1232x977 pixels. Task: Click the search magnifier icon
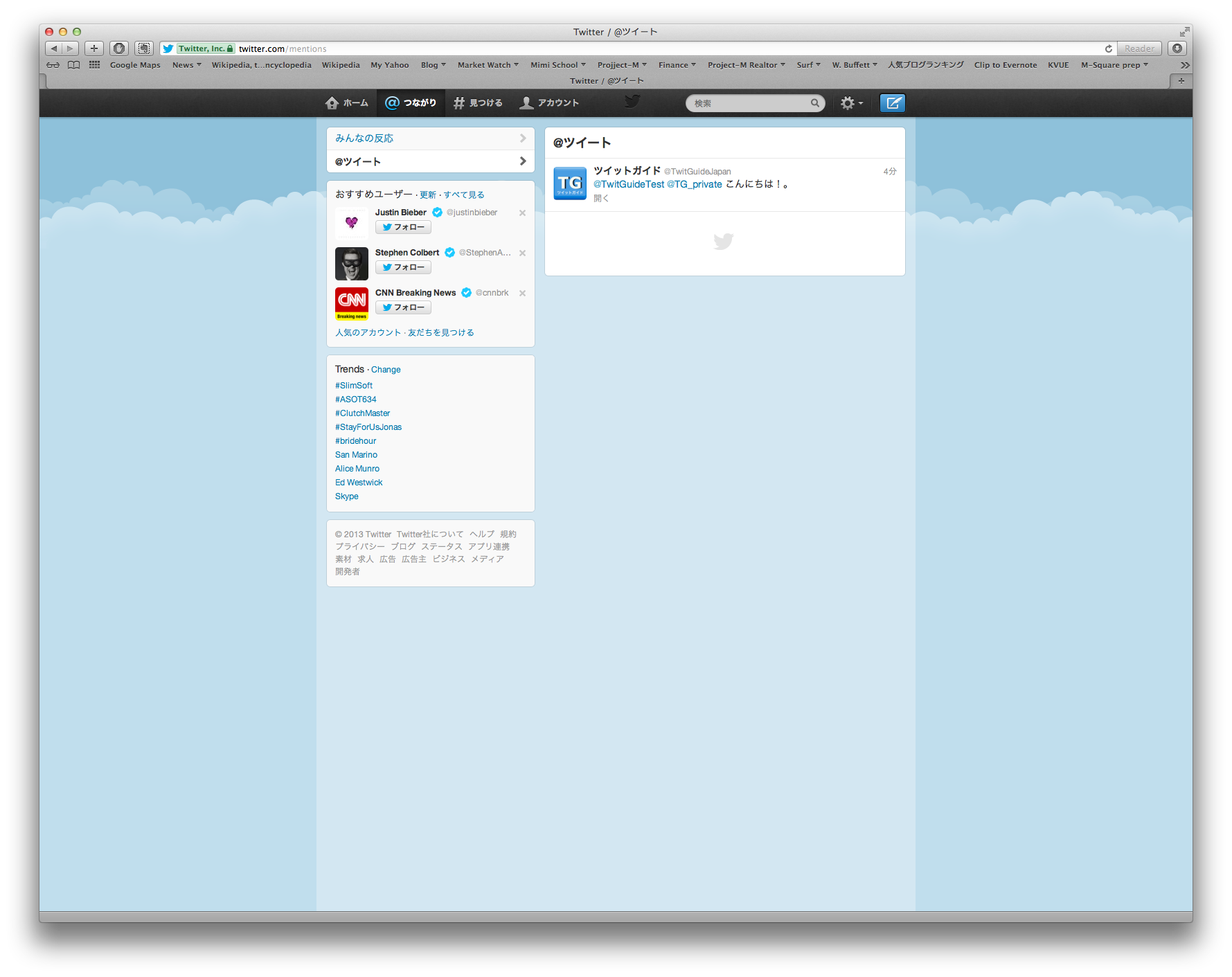tap(815, 103)
